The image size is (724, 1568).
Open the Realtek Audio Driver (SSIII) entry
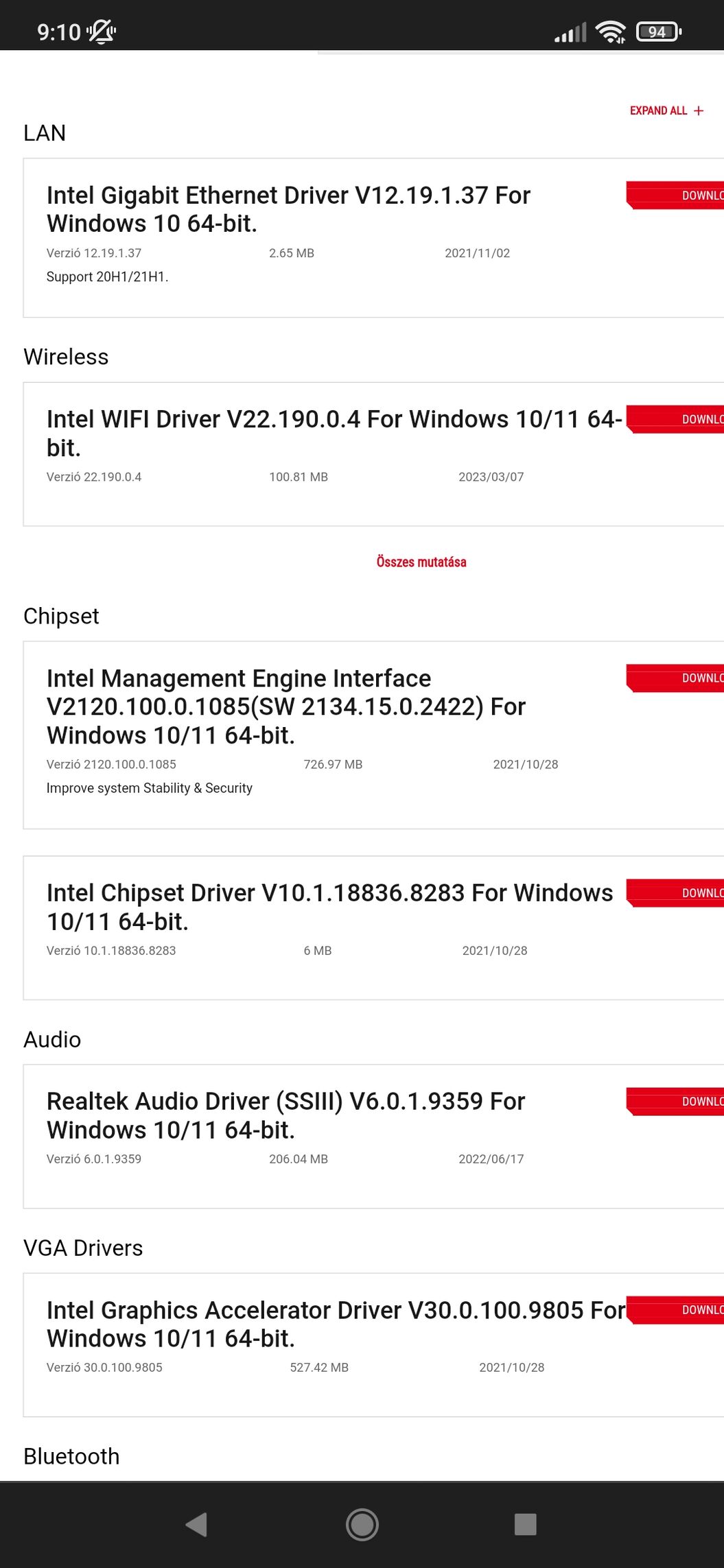[285, 1115]
